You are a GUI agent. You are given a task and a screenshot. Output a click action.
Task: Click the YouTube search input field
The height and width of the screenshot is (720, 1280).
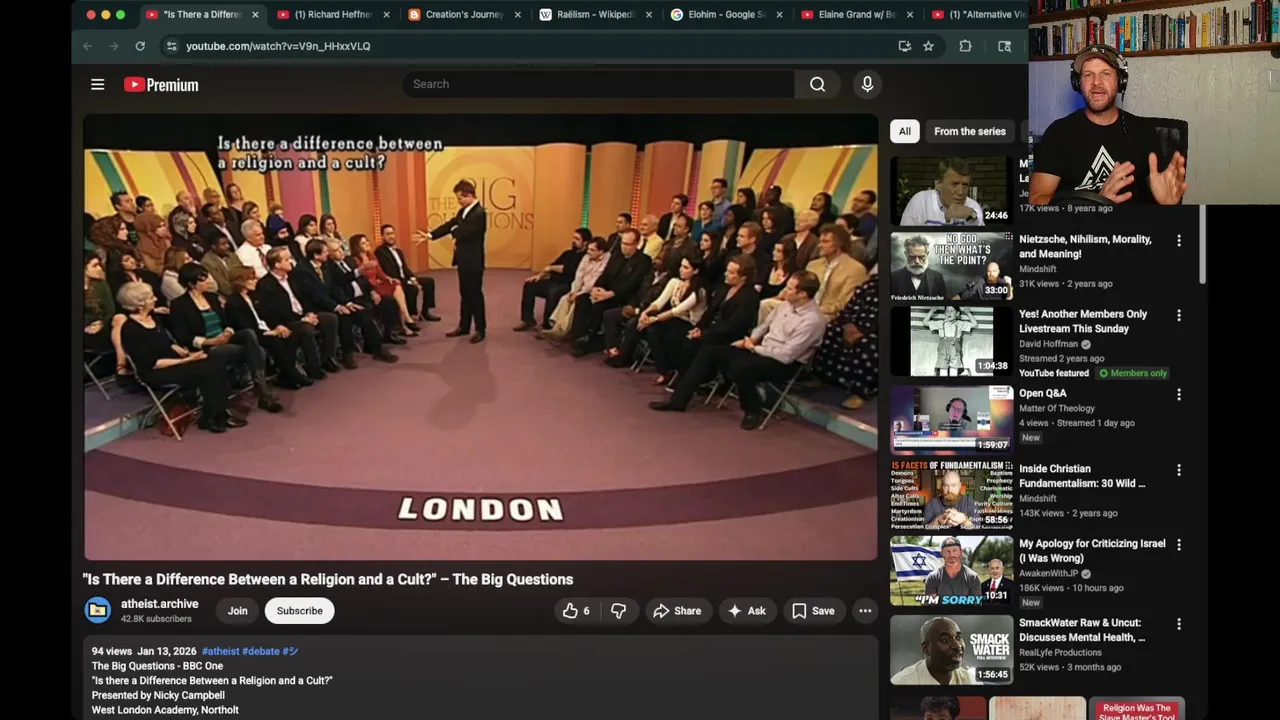pos(598,84)
